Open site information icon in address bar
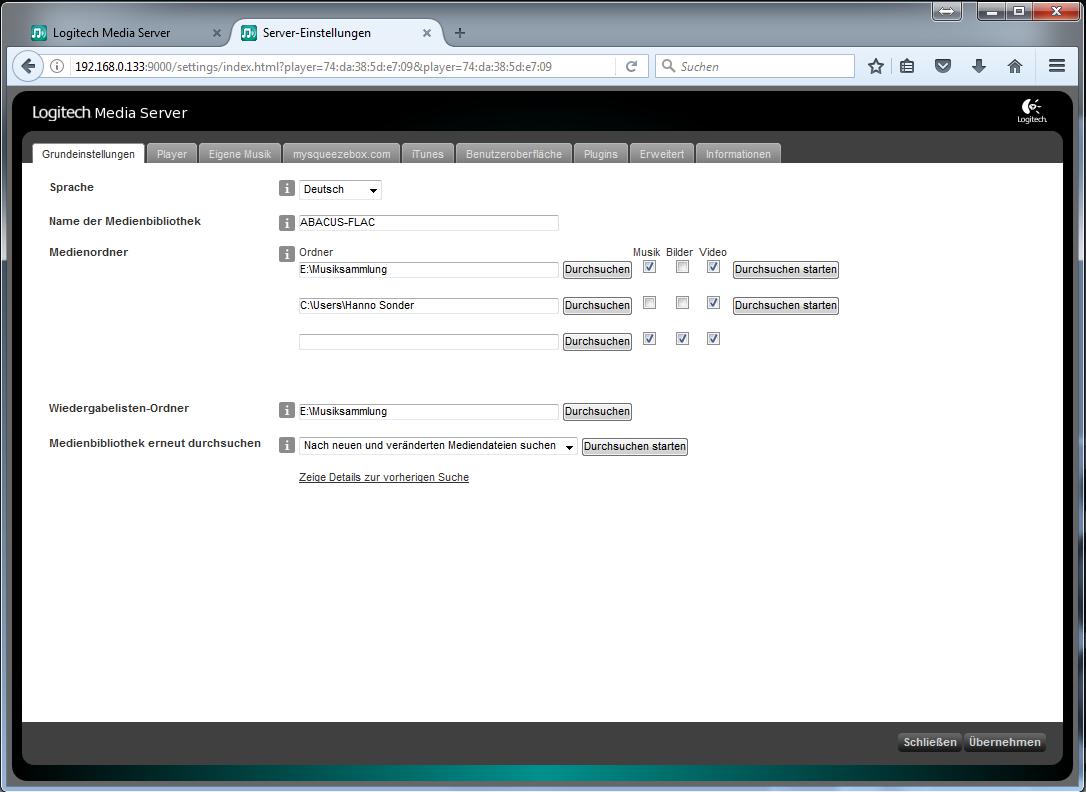Screen dimensions: 1086x792 coord(57,66)
